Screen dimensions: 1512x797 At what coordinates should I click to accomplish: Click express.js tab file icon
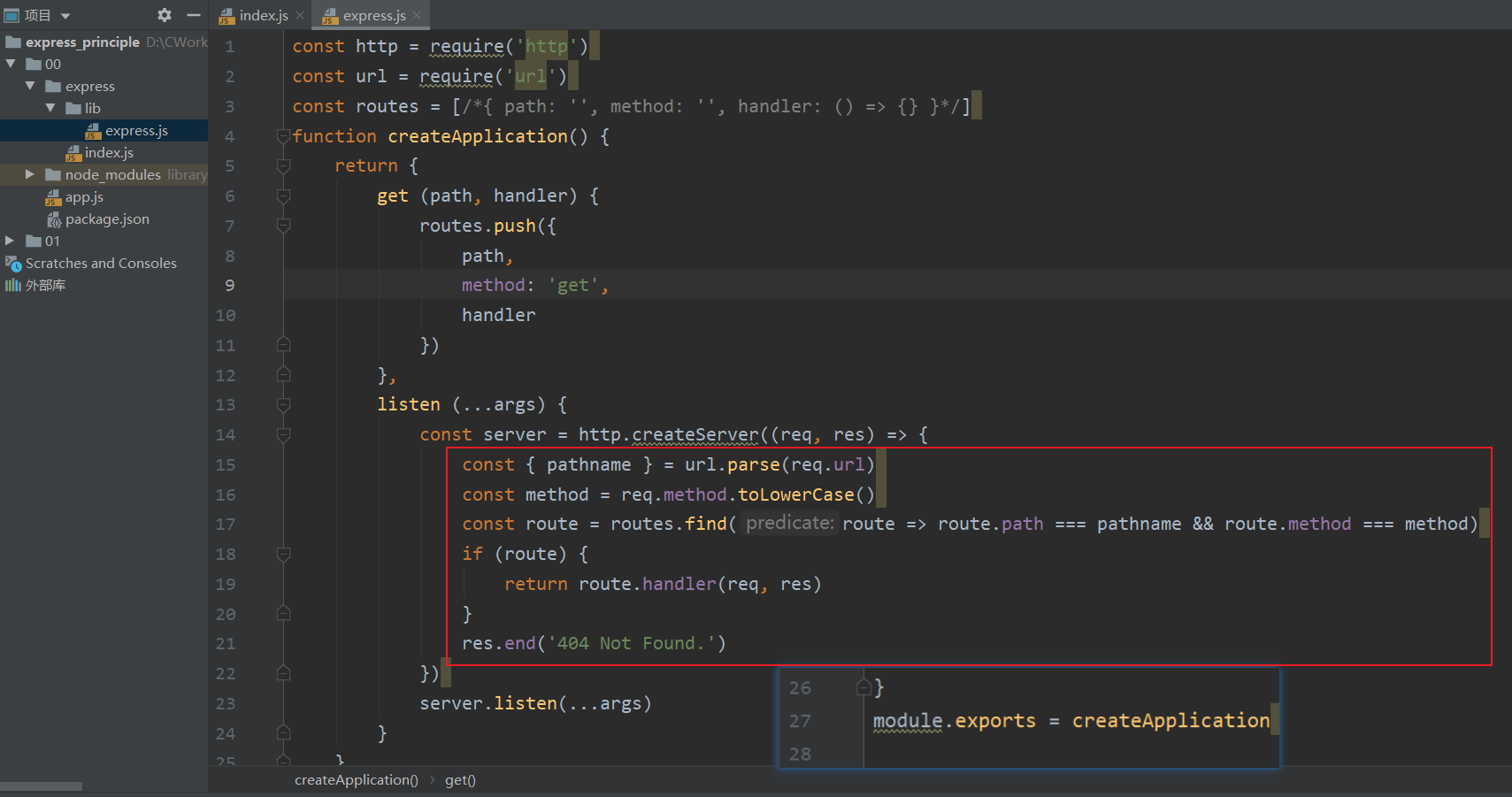click(x=331, y=16)
